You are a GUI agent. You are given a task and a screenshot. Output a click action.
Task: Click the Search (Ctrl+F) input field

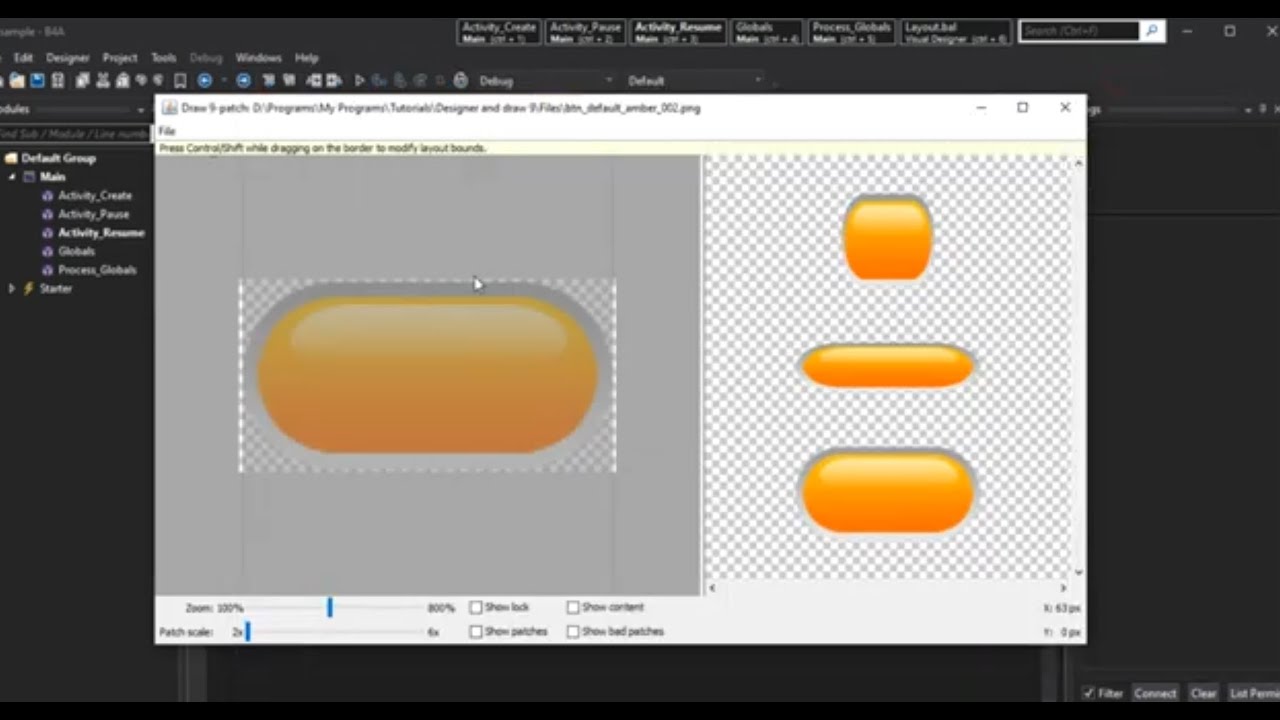[1080, 31]
